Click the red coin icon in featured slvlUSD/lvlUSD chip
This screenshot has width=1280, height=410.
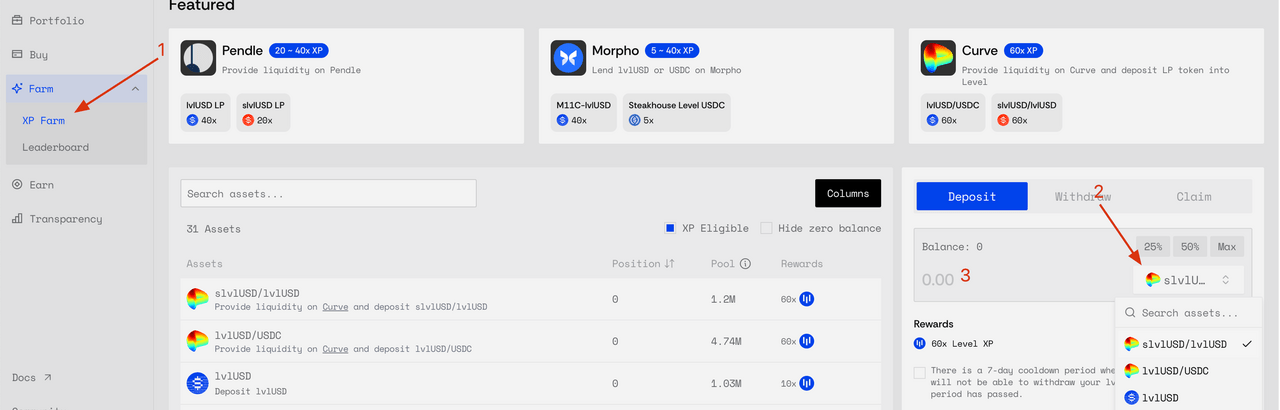1005,120
